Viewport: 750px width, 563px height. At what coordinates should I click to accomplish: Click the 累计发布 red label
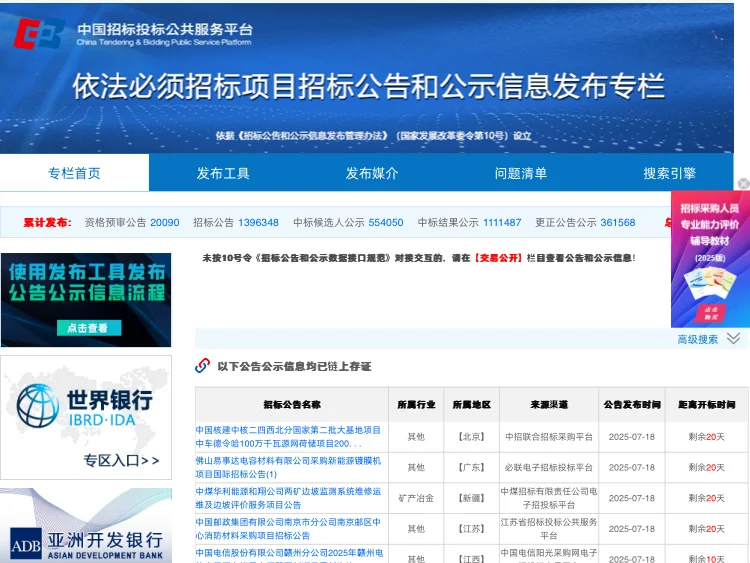(47, 222)
